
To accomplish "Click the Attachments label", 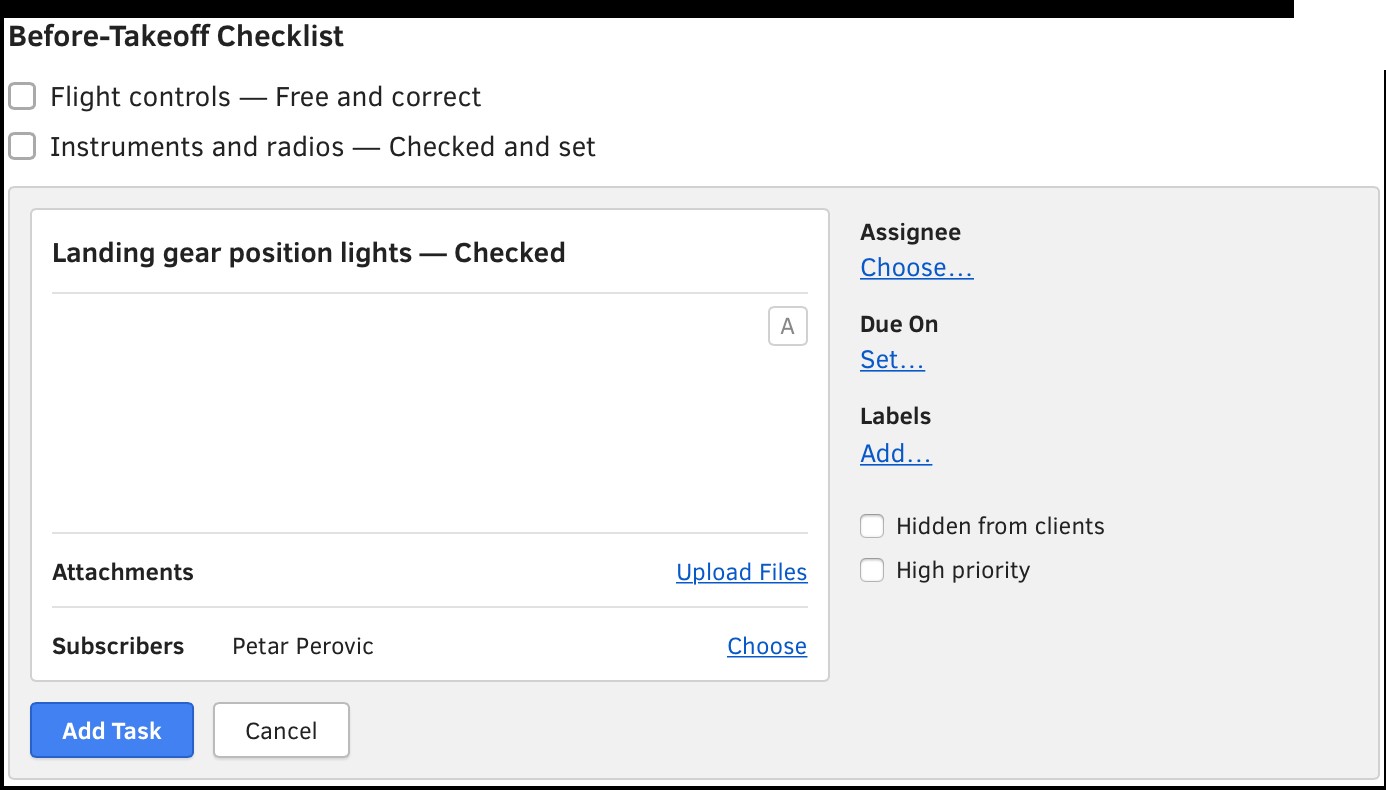I will pyautogui.click(x=122, y=572).
